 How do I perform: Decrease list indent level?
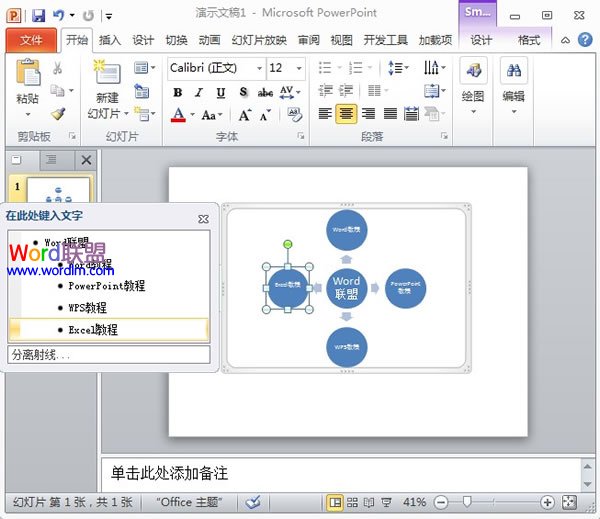tap(326, 91)
